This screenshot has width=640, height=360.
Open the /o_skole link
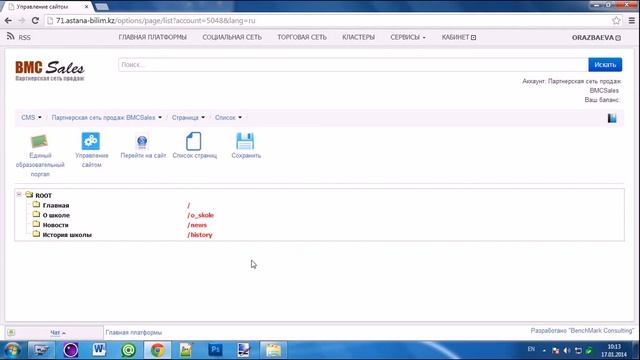click(x=200, y=215)
